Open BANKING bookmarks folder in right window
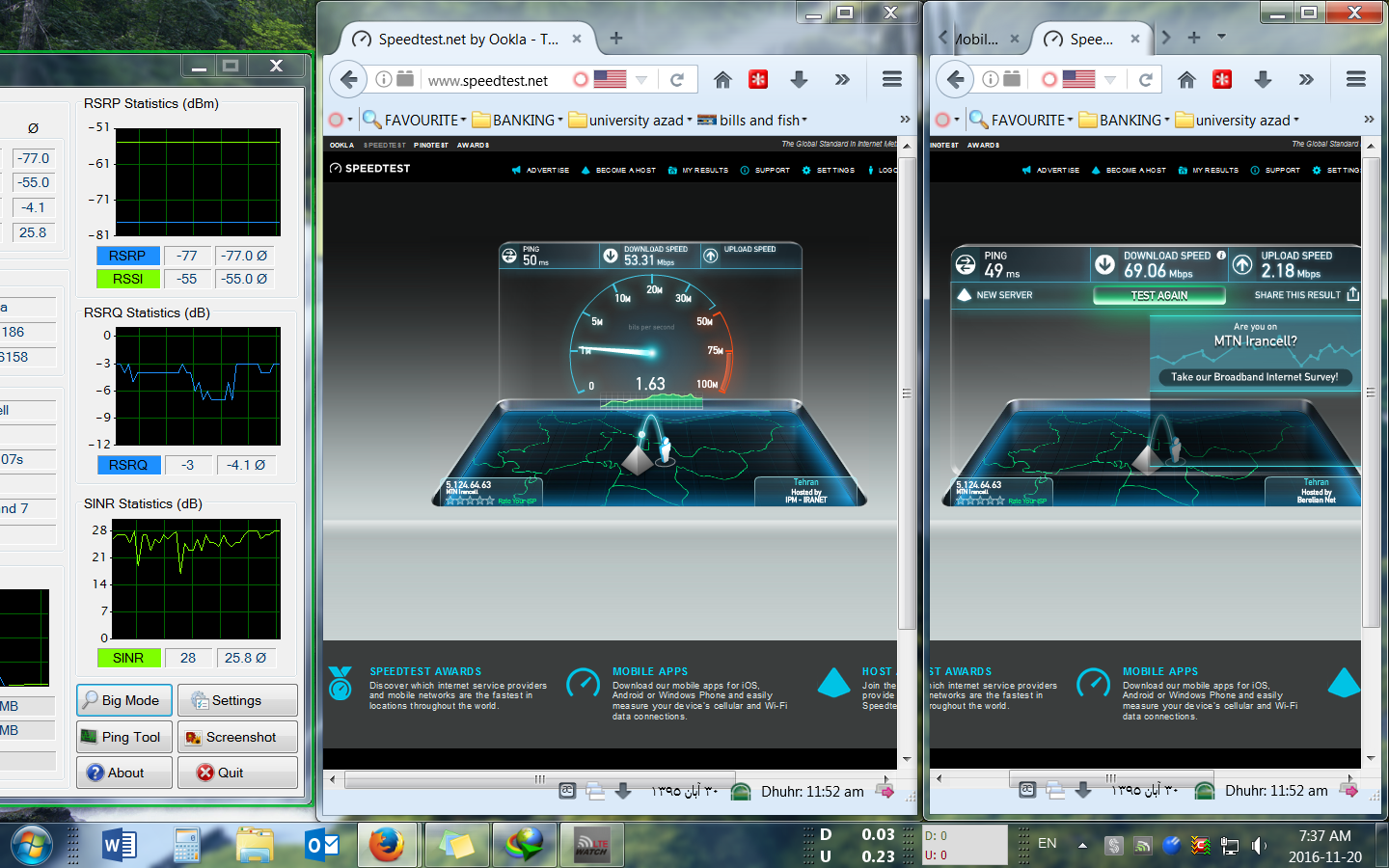 pos(1125,120)
